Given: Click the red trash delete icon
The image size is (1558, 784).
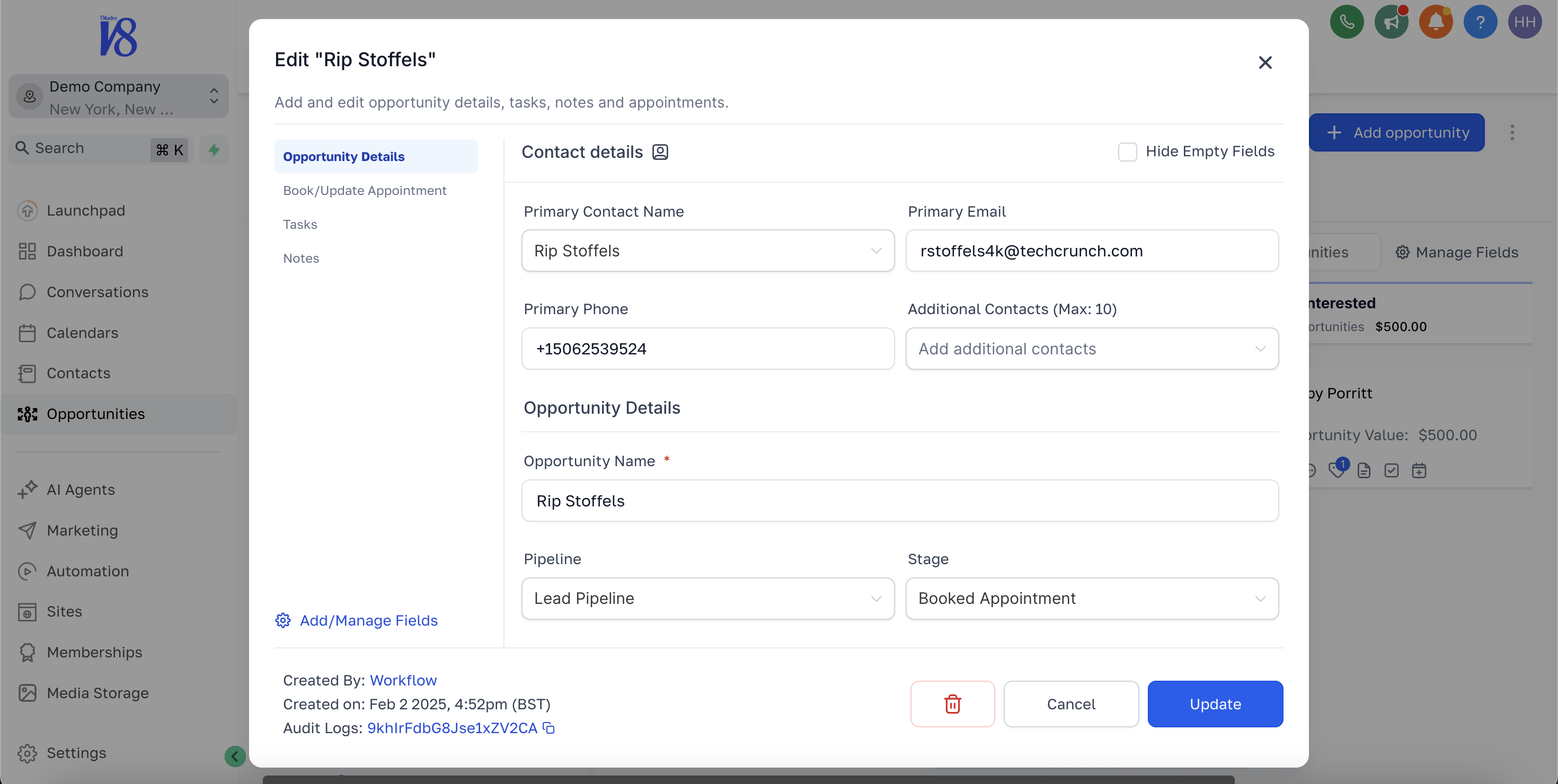Looking at the screenshot, I should pyautogui.click(x=952, y=703).
